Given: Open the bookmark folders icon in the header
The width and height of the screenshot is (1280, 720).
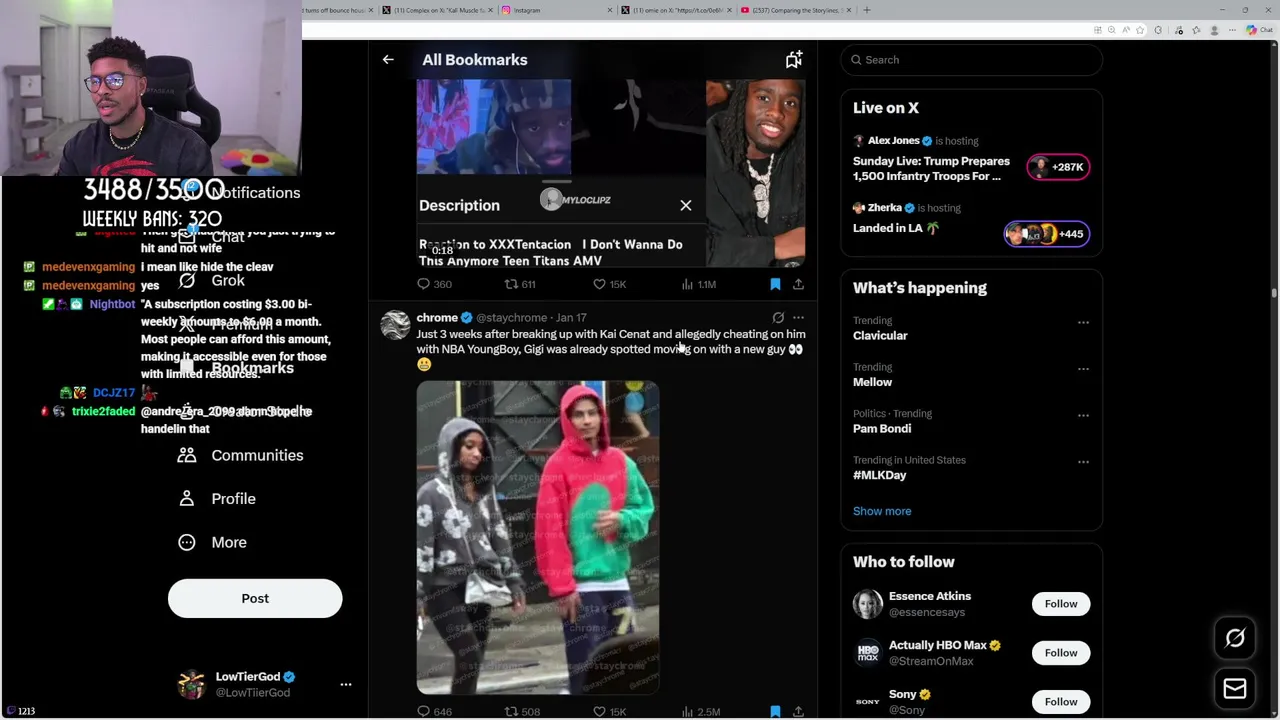Looking at the screenshot, I should pyautogui.click(x=793, y=60).
